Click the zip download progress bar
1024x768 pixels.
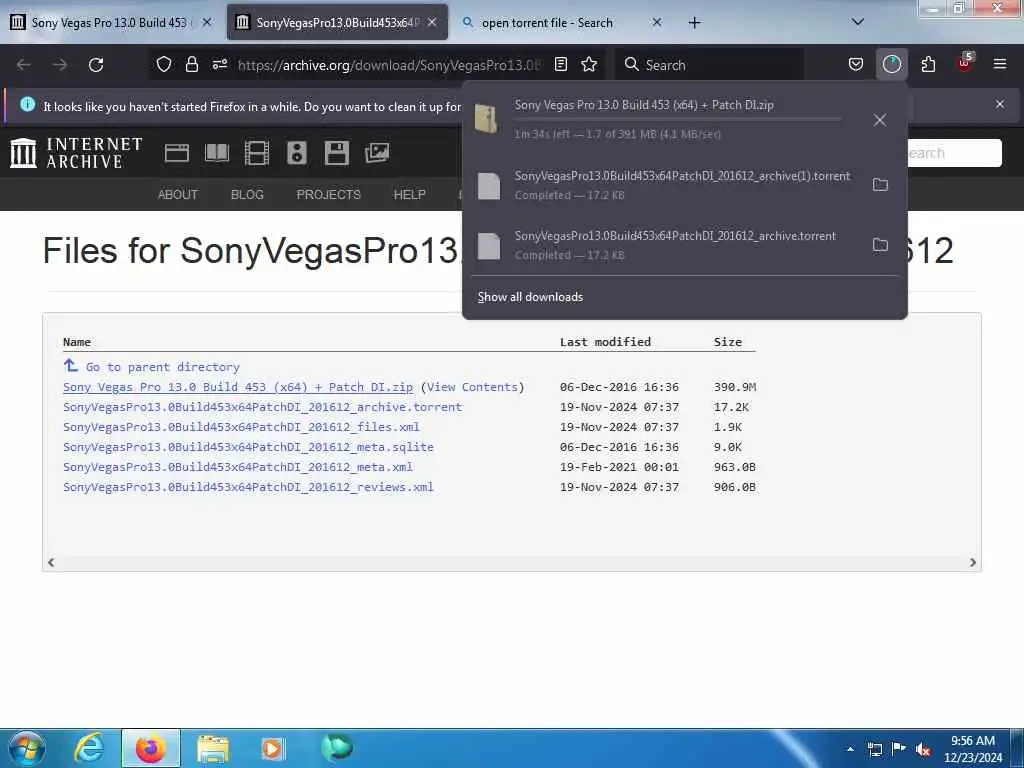(x=677, y=120)
